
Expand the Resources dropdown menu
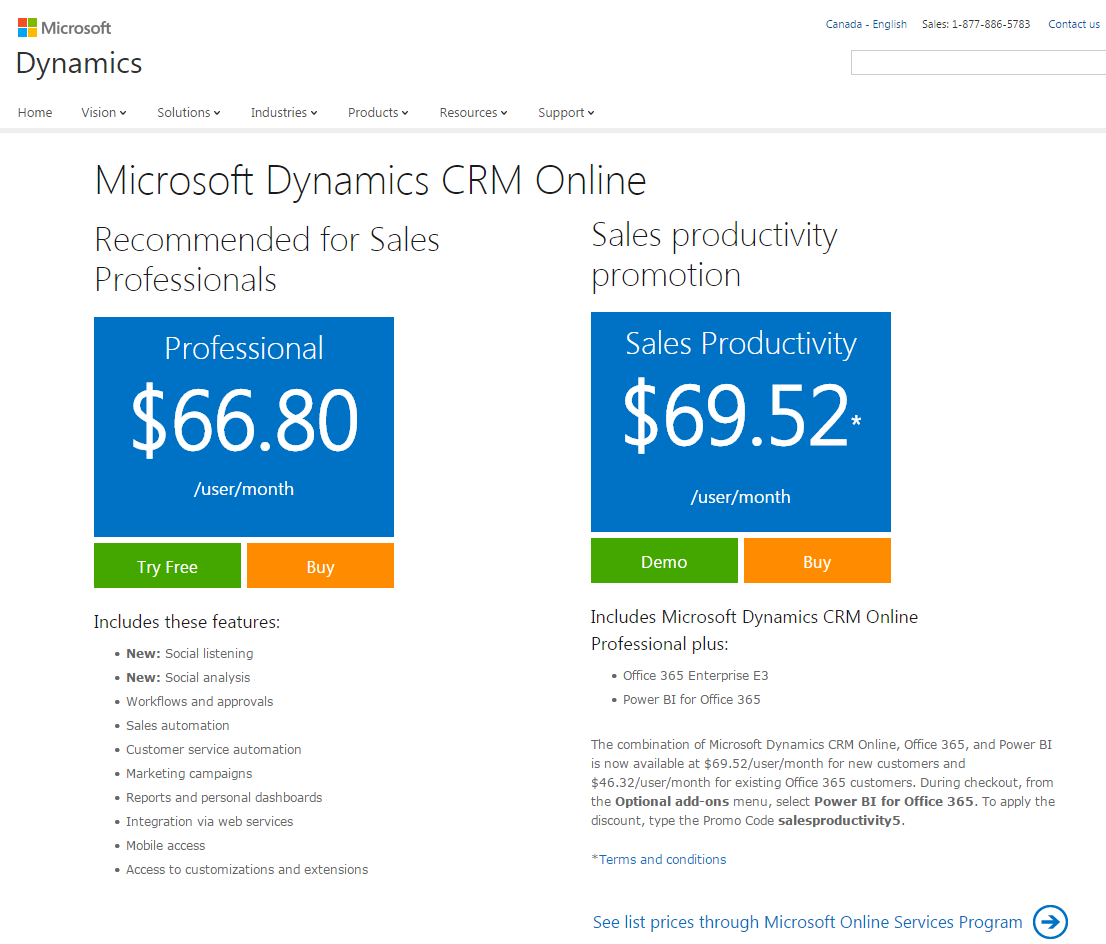473,113
